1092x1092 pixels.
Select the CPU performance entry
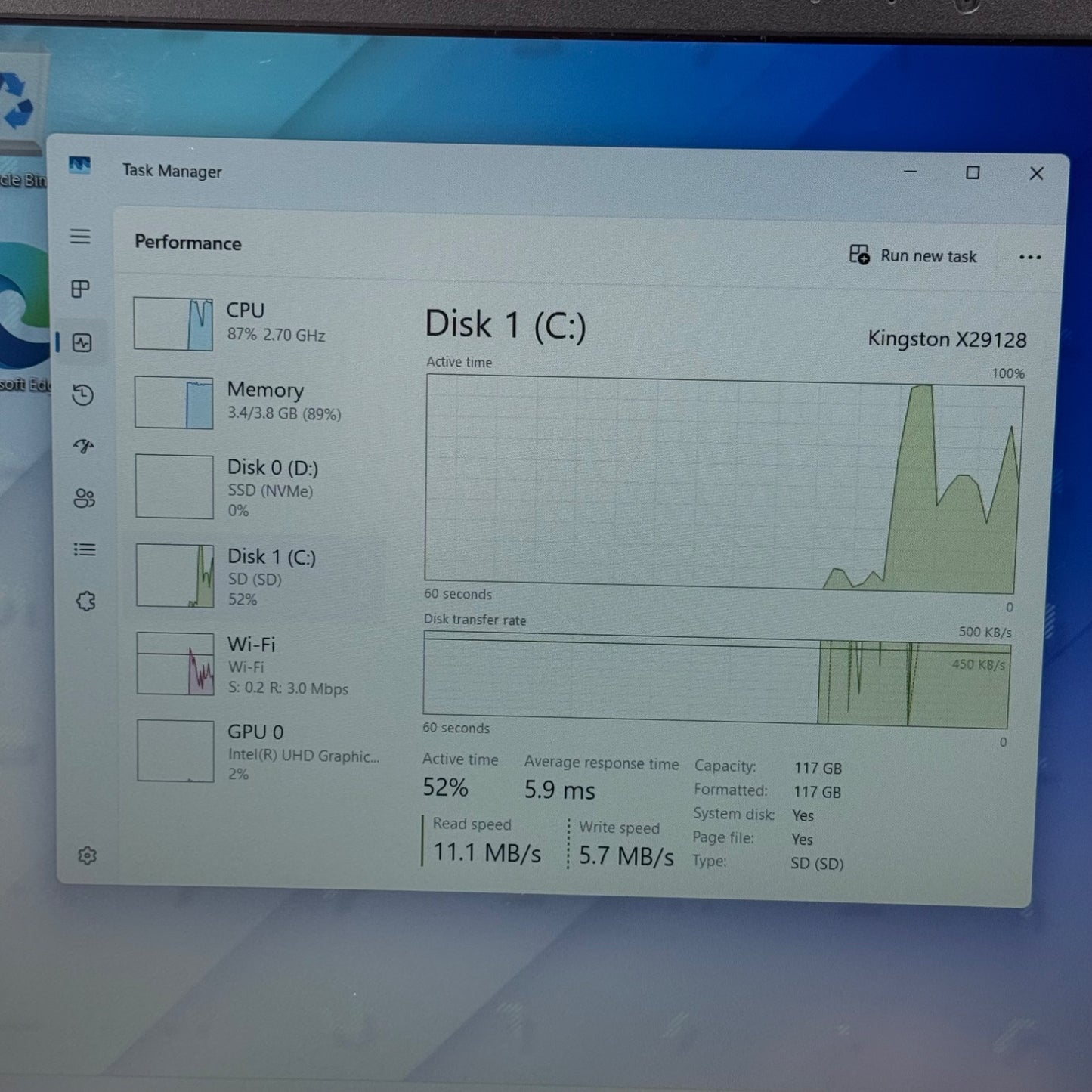pos(257,323)
